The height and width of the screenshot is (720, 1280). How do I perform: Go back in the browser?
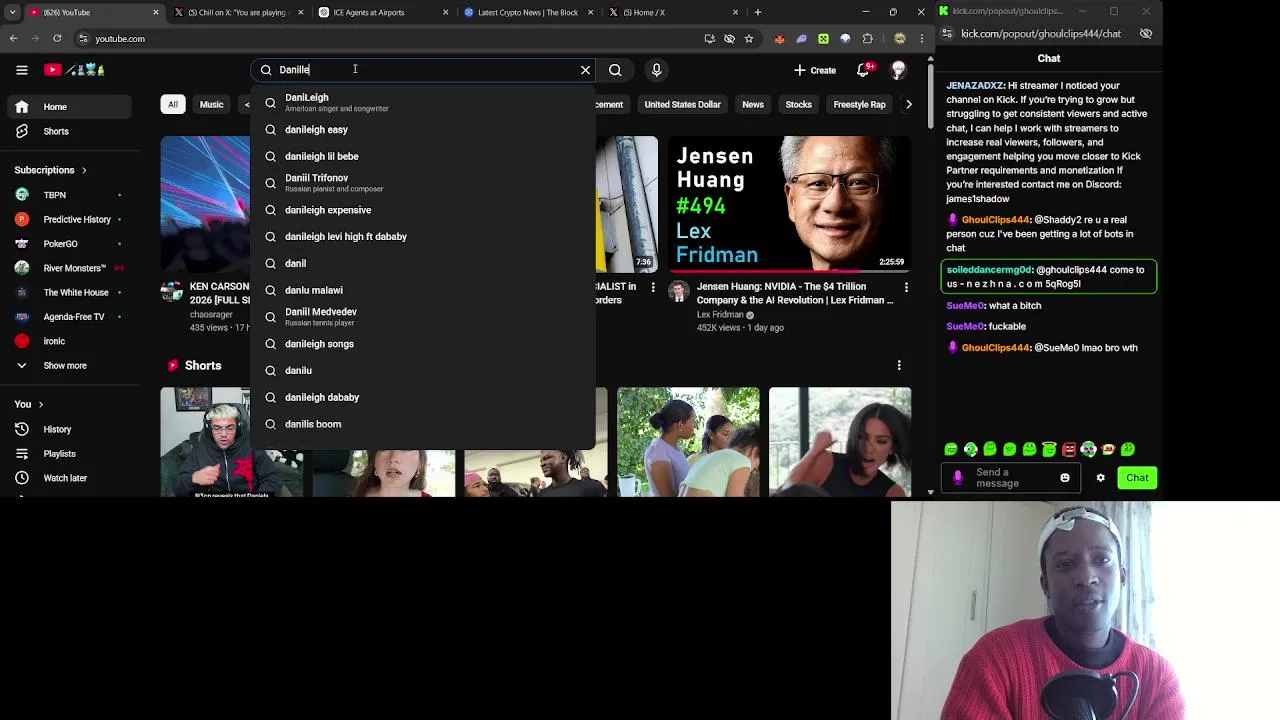pyautogui.click(x=13, y=39)
